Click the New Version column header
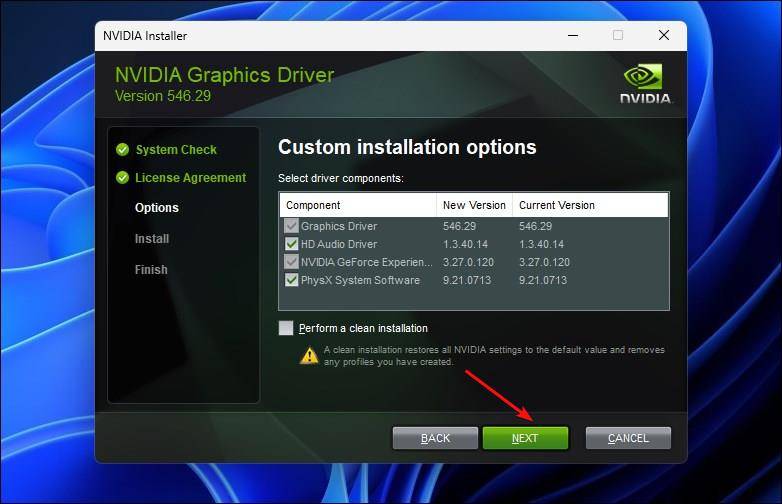The width and height of the screenshot is (782, 504). pos(474,205)
